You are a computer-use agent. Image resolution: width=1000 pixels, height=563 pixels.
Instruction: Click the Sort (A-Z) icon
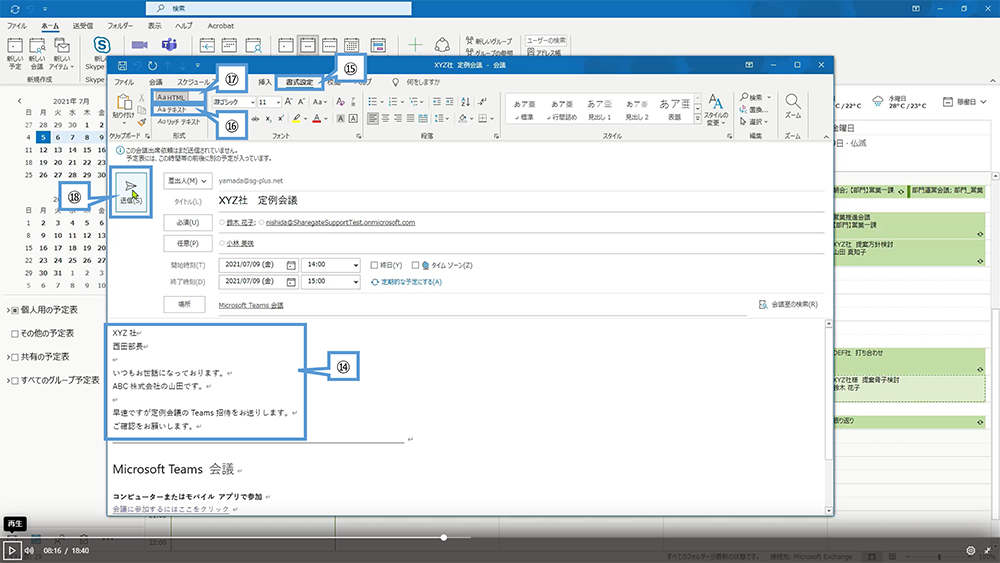click(x=466, y=101)
